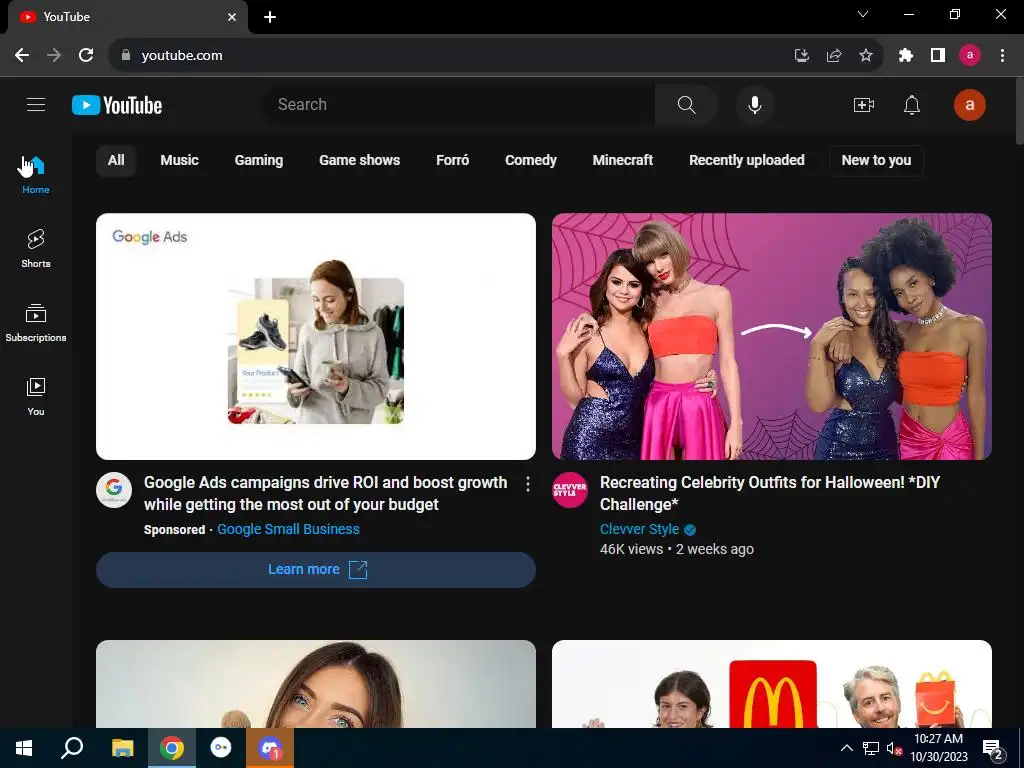1024x768 pixels.
Task: Open a new browser tab
Action: [x=270, y=17]
